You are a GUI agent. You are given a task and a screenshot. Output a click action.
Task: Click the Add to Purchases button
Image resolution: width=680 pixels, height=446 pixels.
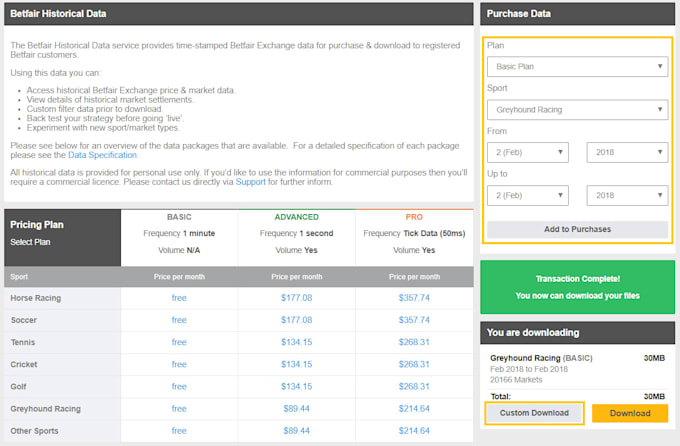(x=577, y=229)
